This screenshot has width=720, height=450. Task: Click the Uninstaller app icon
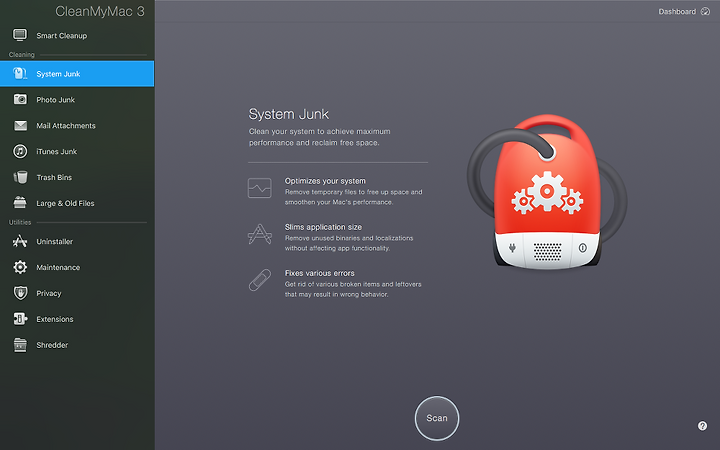20,241
